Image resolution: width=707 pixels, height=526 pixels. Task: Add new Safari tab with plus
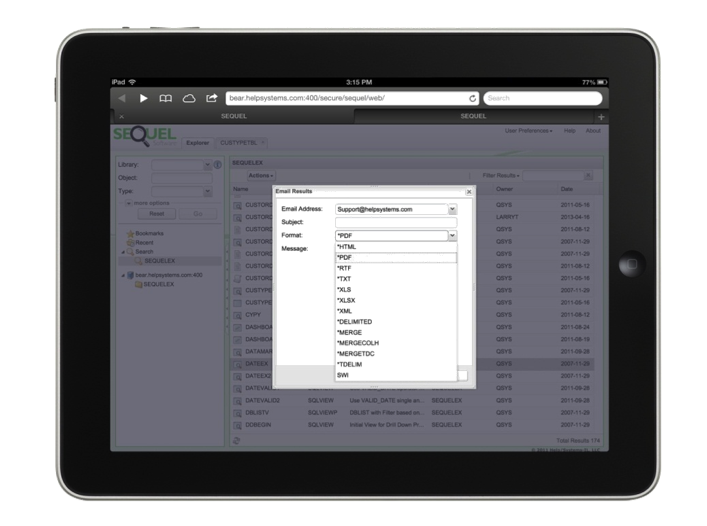point(601,117)
